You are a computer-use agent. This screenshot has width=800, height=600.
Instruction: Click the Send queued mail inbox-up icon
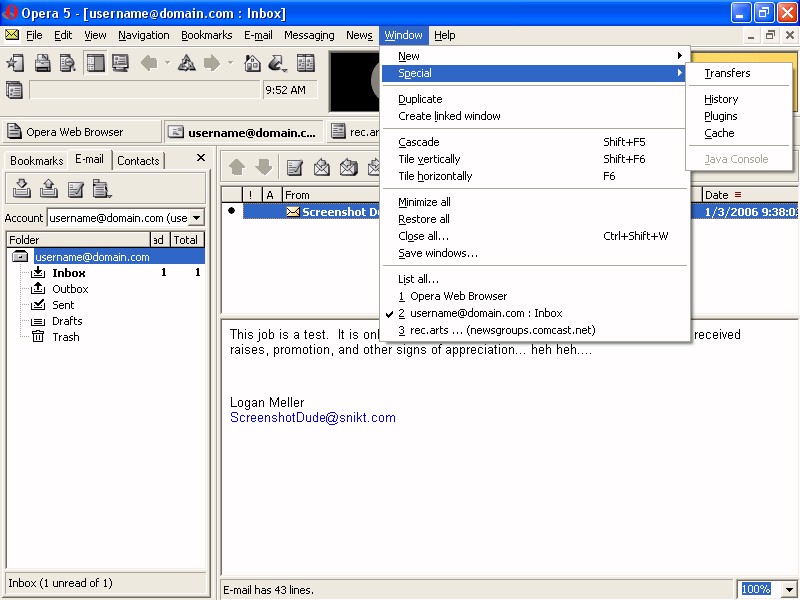pos(48,188)
